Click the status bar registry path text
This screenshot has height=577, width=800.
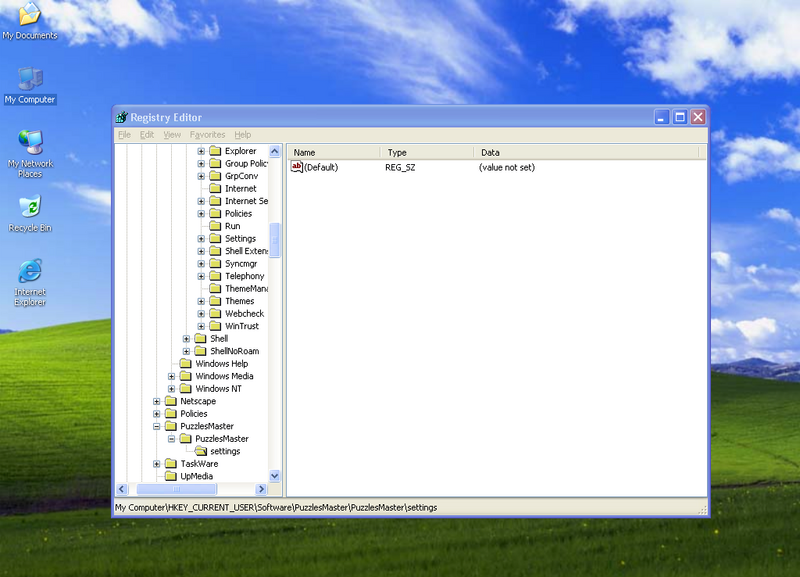click(x=276, y=508)
